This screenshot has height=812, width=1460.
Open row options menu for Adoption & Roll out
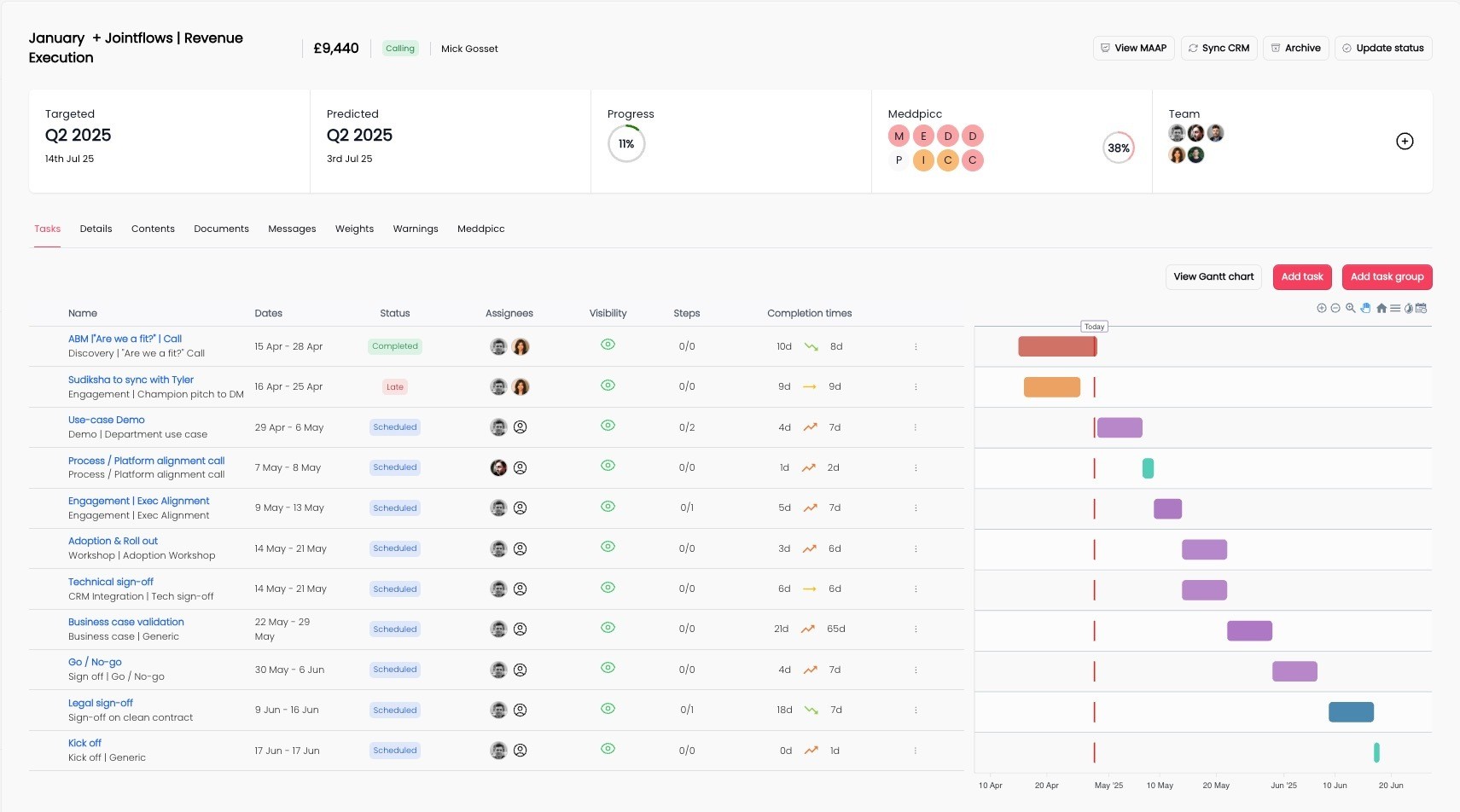(x=916, y=548)
